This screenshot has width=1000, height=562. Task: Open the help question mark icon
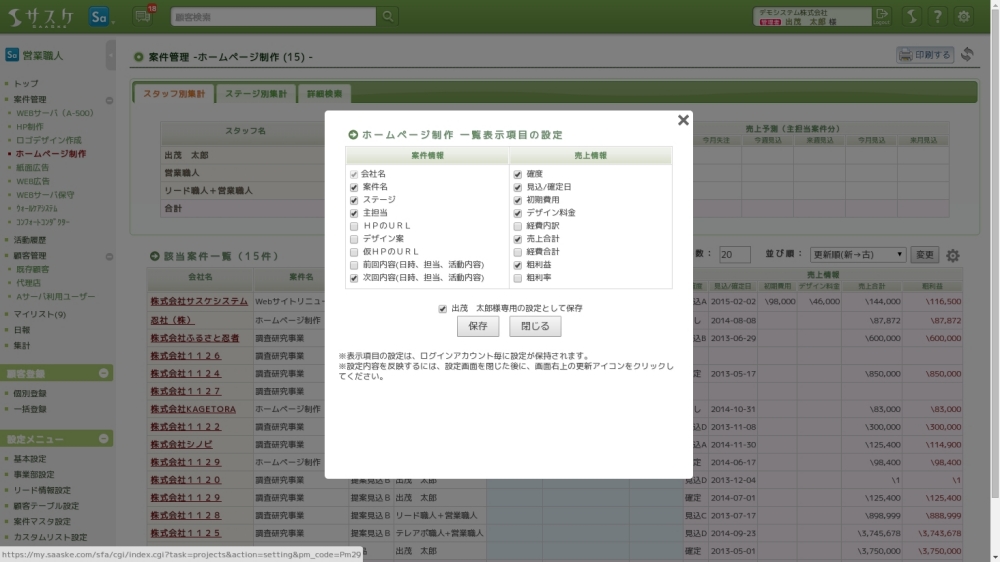[937, 16]
